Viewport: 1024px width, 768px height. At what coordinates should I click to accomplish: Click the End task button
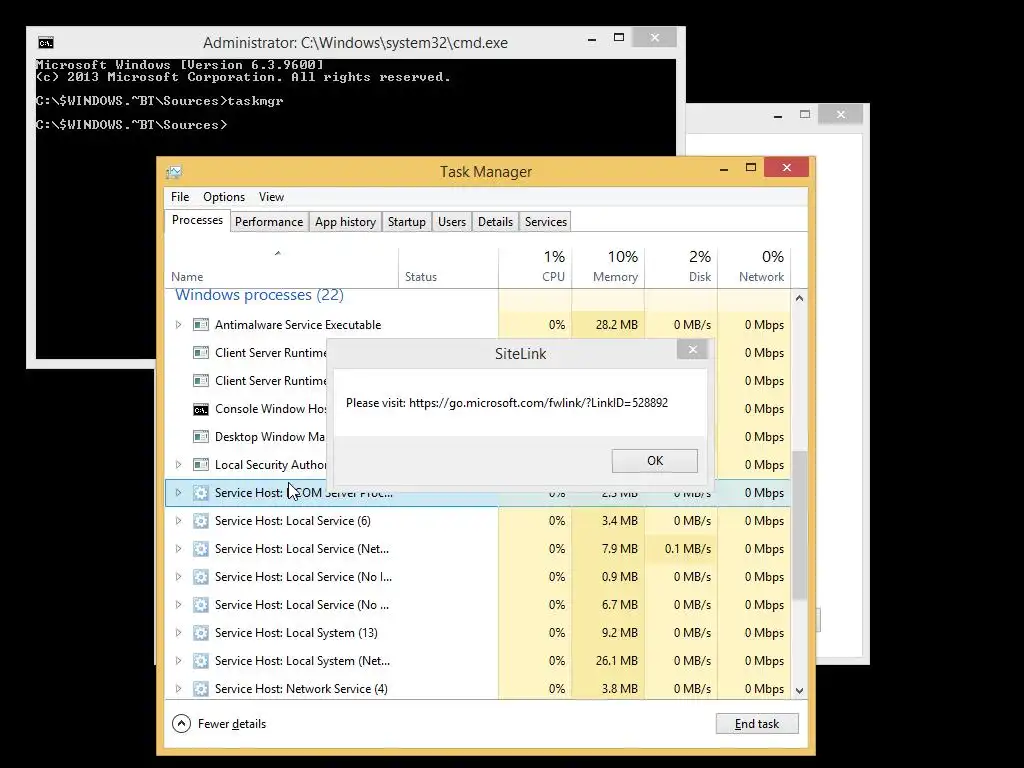757,724
